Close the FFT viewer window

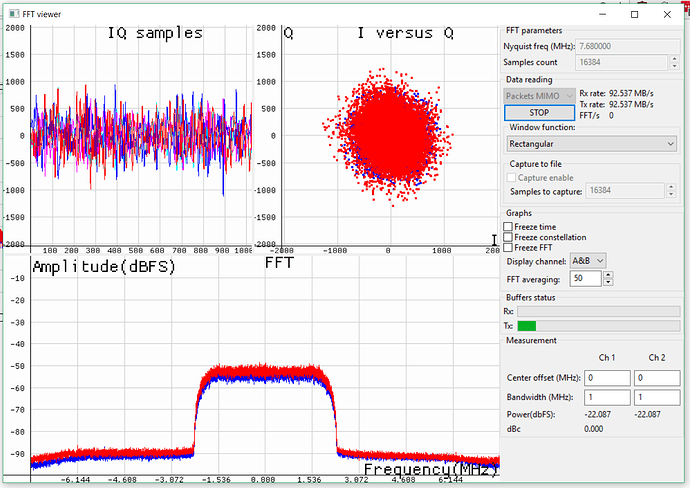[669, 14]
